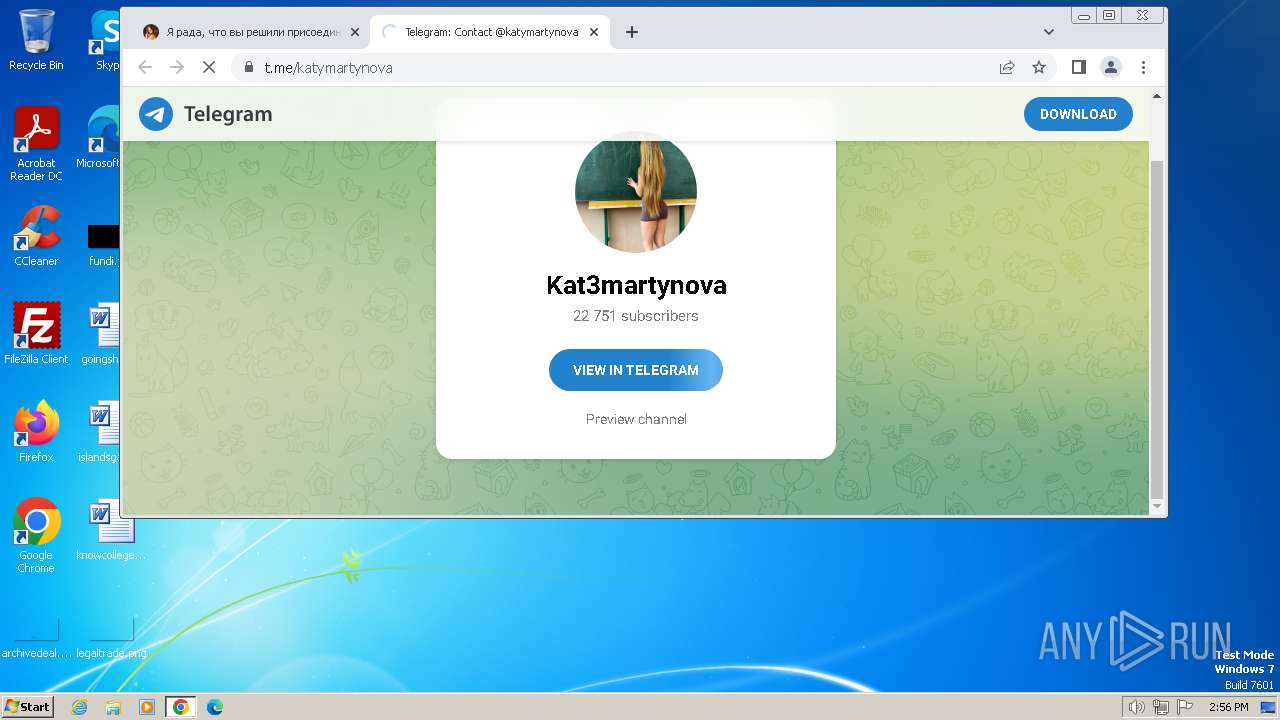Expand the tab search dropdown
The height and width of the screenshot is (720, 1280).
(x=1049, y=32)
